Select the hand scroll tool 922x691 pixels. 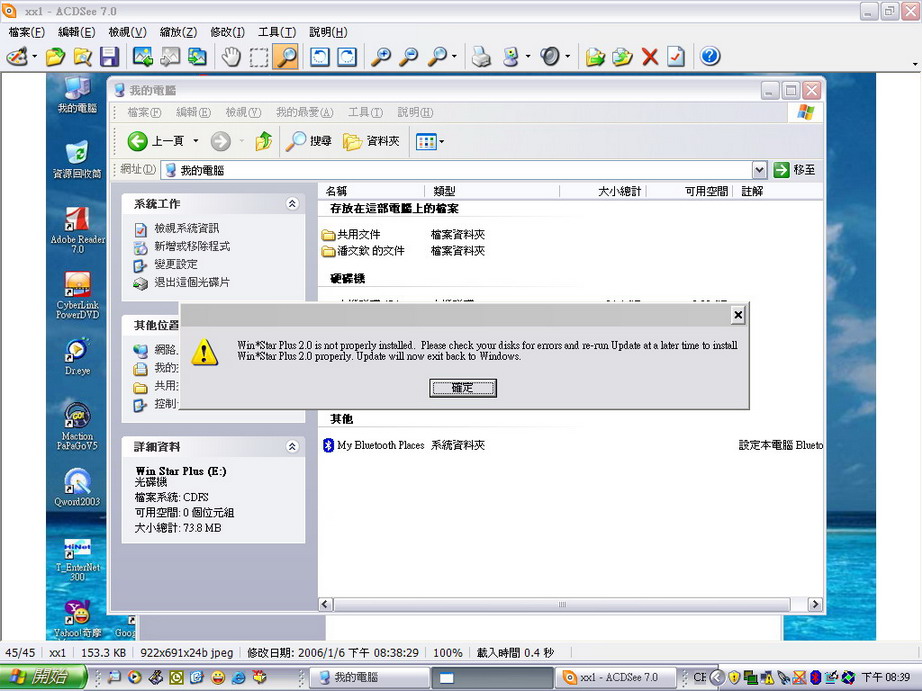tap(231, 56)
